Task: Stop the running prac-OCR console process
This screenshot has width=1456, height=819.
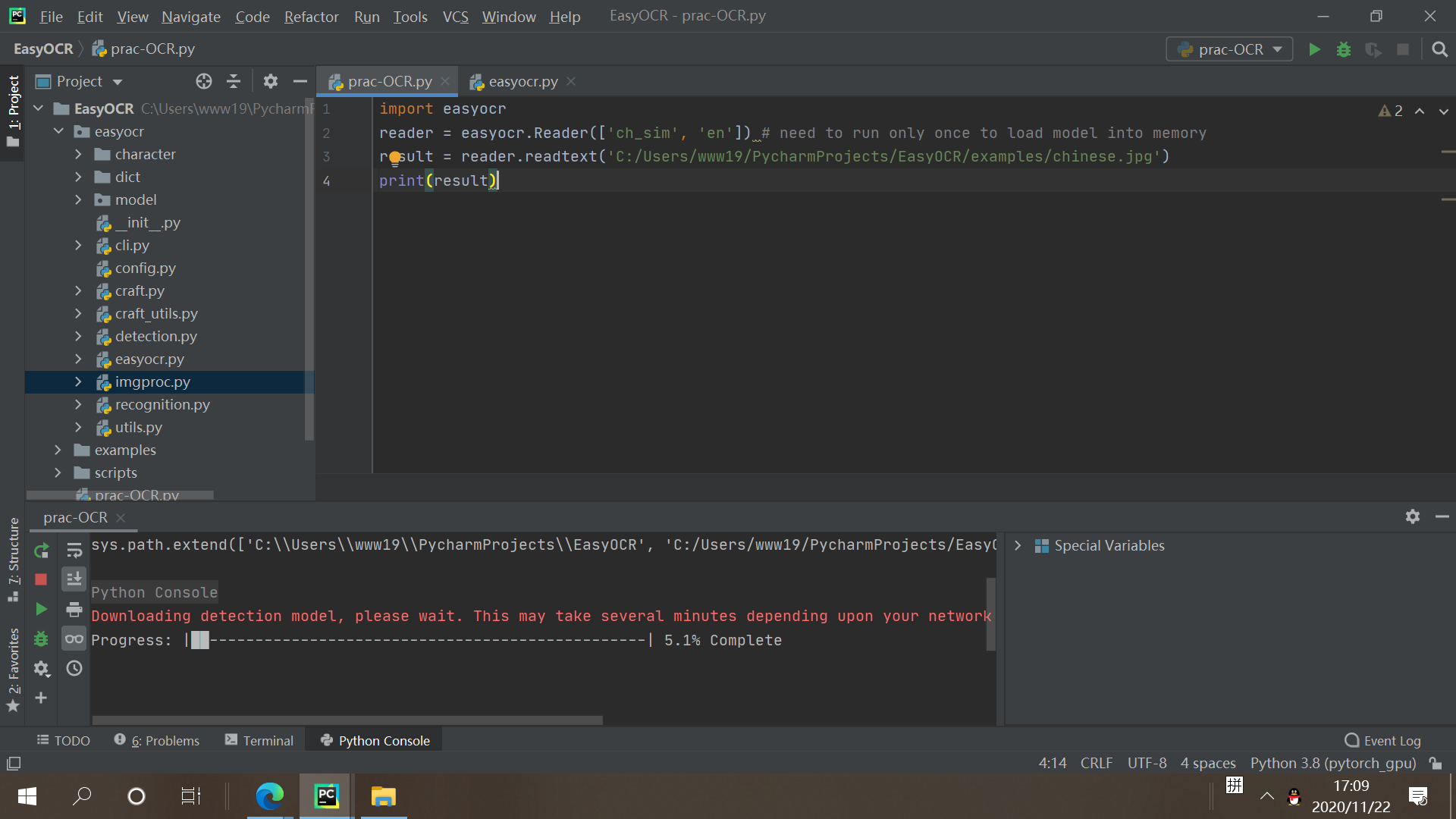Action: [x=41, y=579]
